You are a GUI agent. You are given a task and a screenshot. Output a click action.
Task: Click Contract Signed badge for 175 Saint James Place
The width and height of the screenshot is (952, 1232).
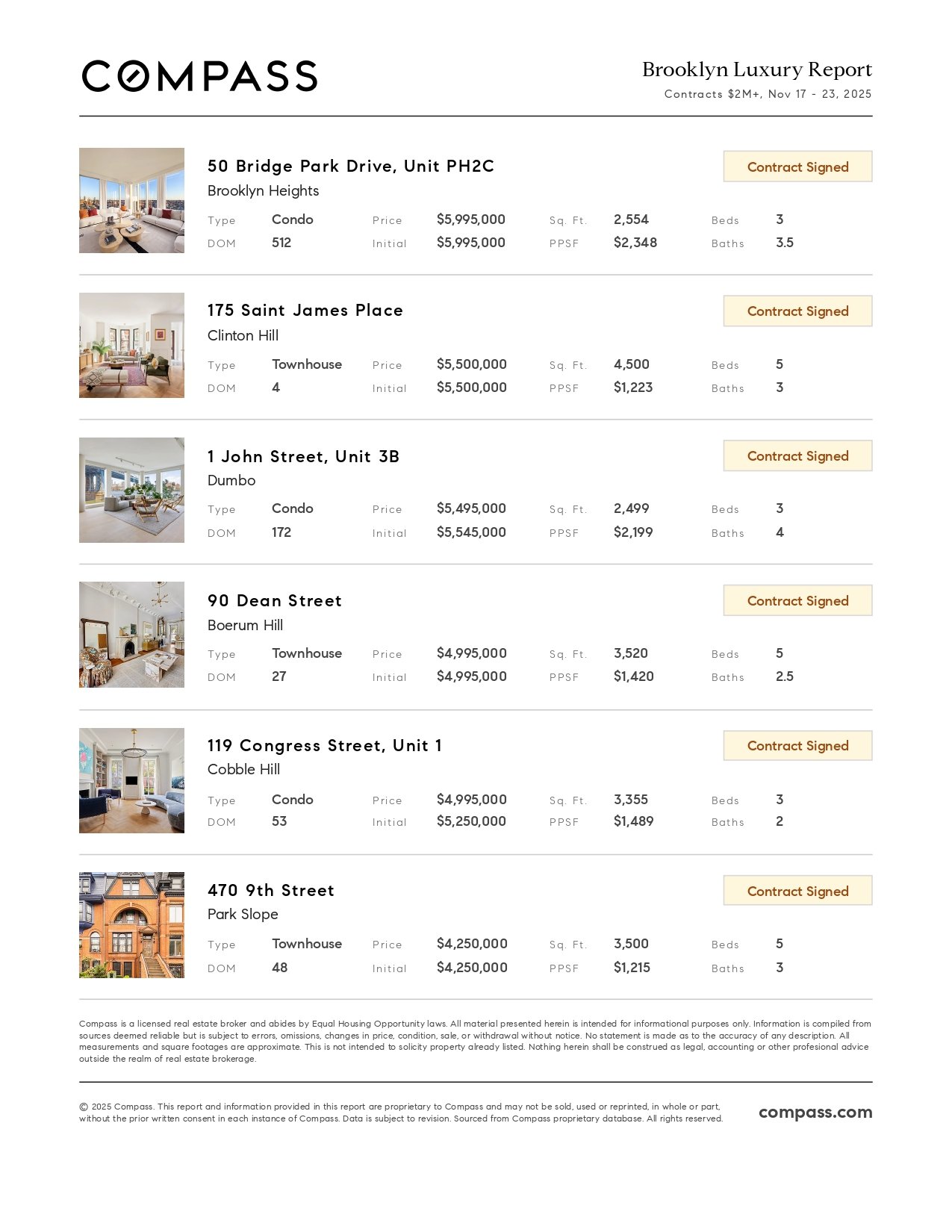coord(797,311)
